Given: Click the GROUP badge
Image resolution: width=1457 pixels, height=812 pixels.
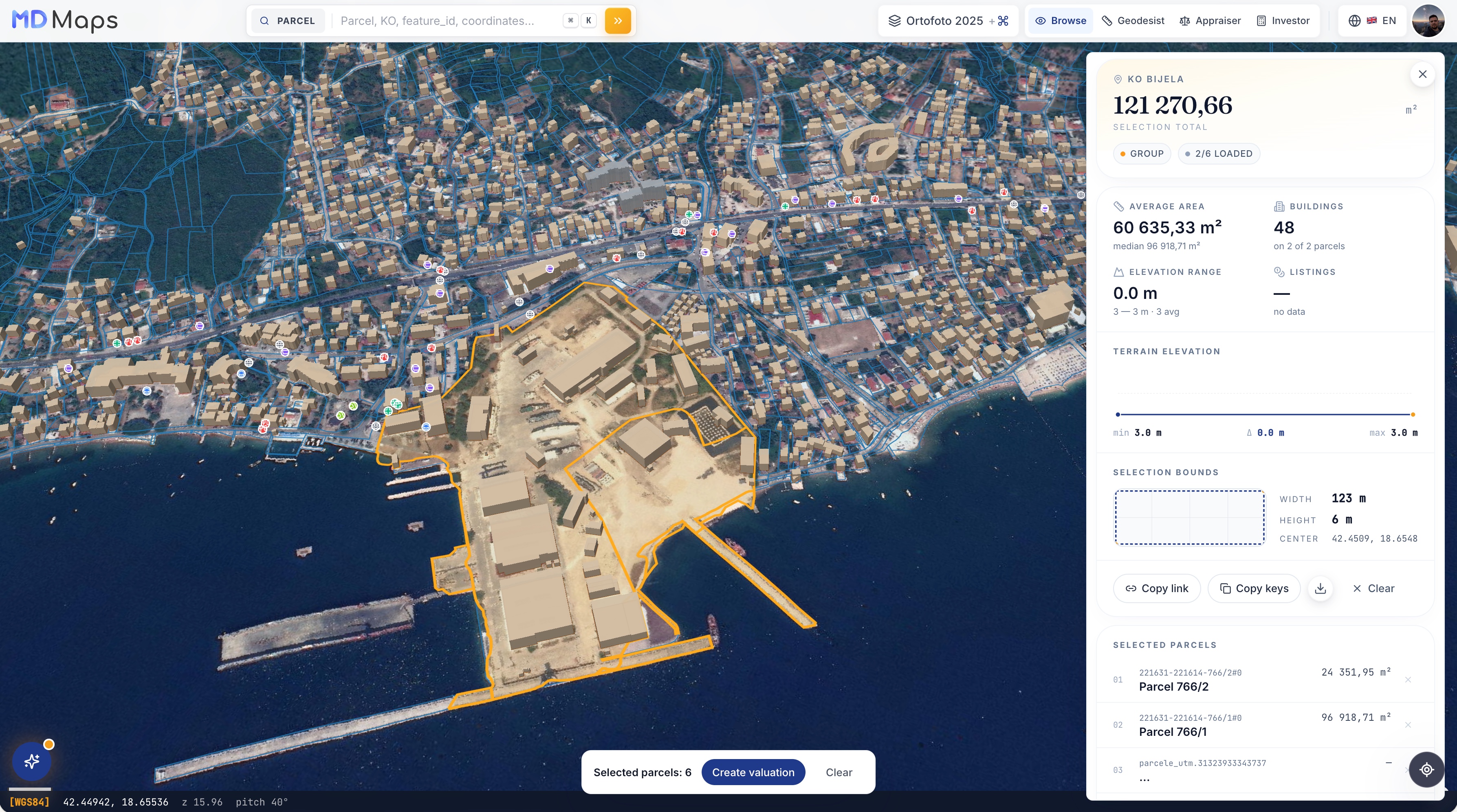Looking at the screenshot, I should pos(1141,154).
